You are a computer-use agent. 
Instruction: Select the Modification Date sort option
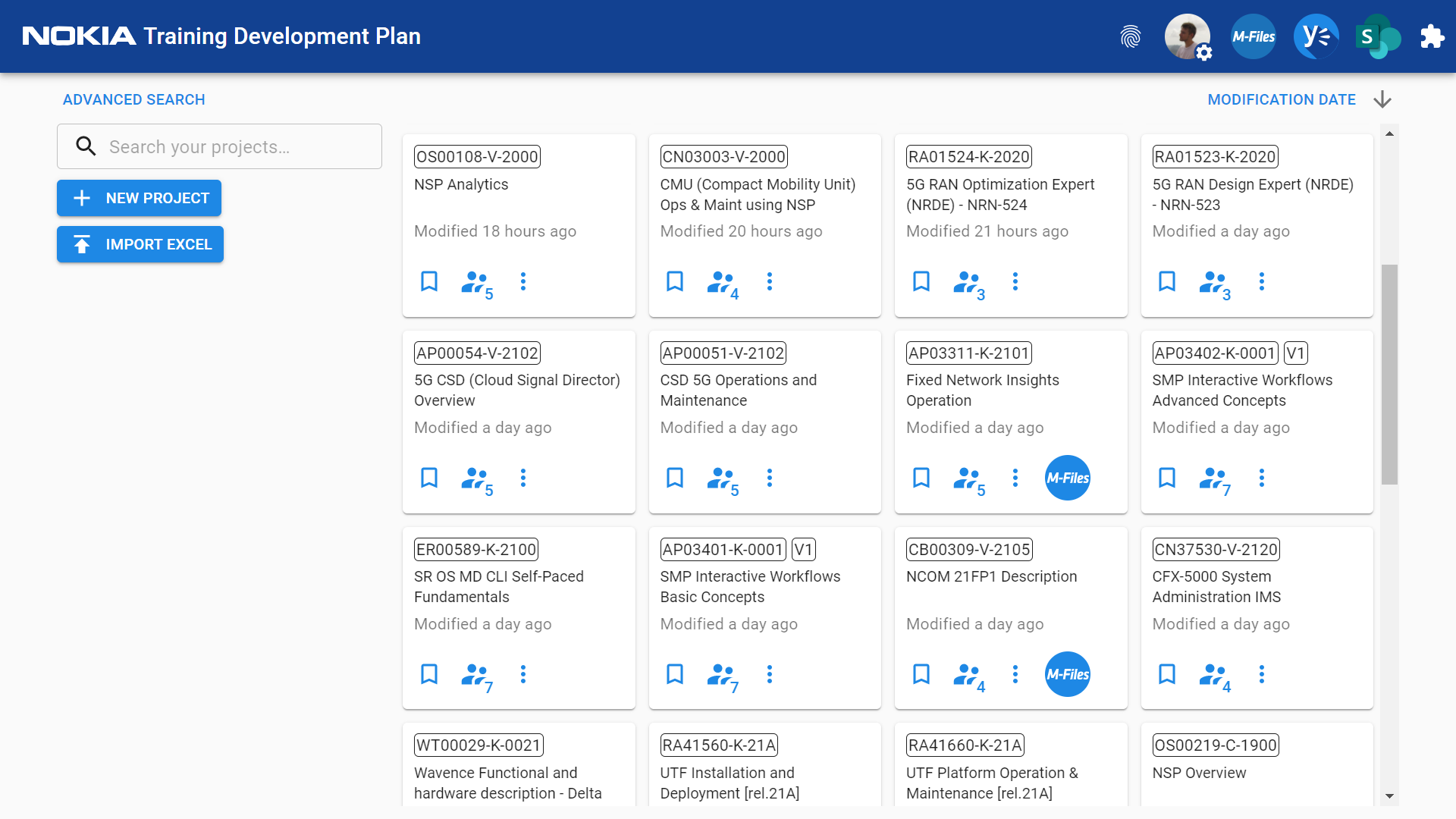tap(1282, 99)
